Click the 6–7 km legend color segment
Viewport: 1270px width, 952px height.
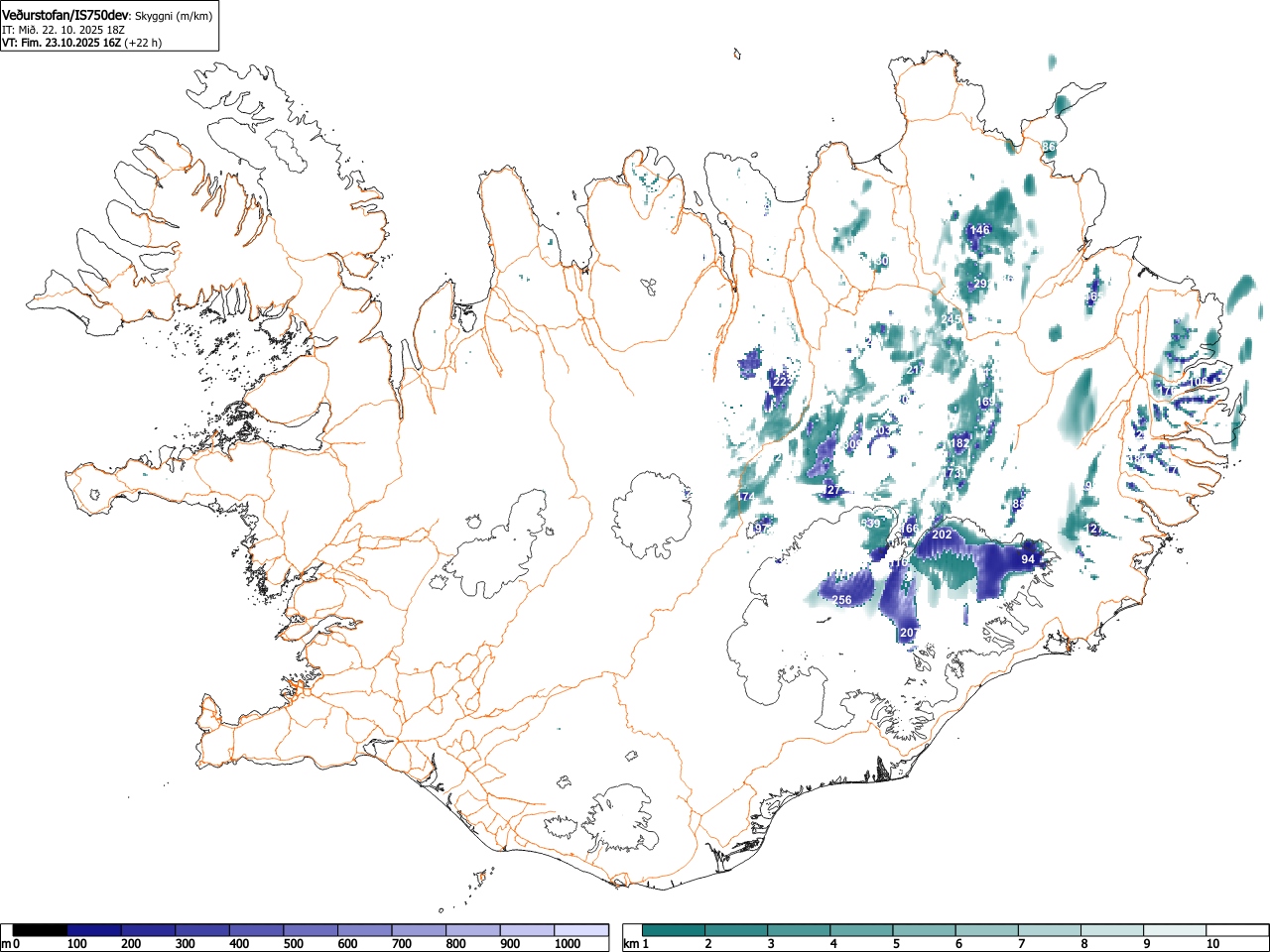[987, 930]
